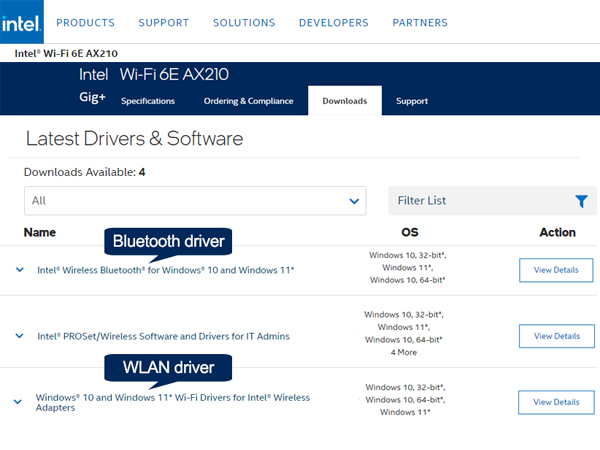The height and width of the screenshot is (450, 600).
Task: Open the Products menu
Action: click(x=85, y=23)
